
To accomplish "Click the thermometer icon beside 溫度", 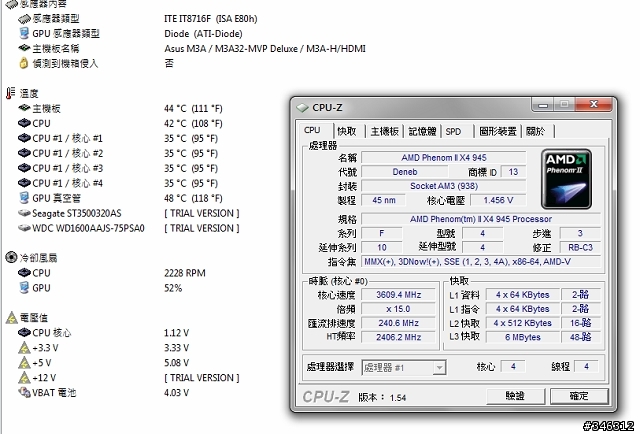I will pos(11,93).
